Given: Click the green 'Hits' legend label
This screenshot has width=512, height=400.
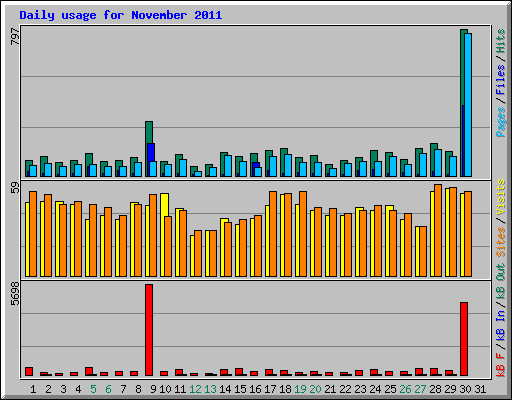Looking at the screenshot, I should [500, 41].
